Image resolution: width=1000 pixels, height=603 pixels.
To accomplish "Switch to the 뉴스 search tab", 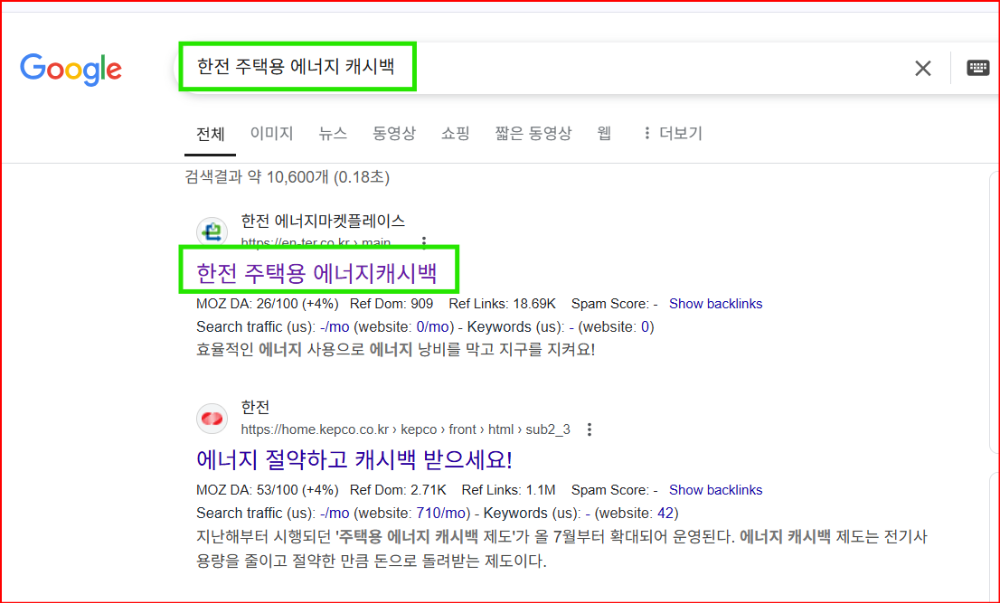I will tap(332, 132).
